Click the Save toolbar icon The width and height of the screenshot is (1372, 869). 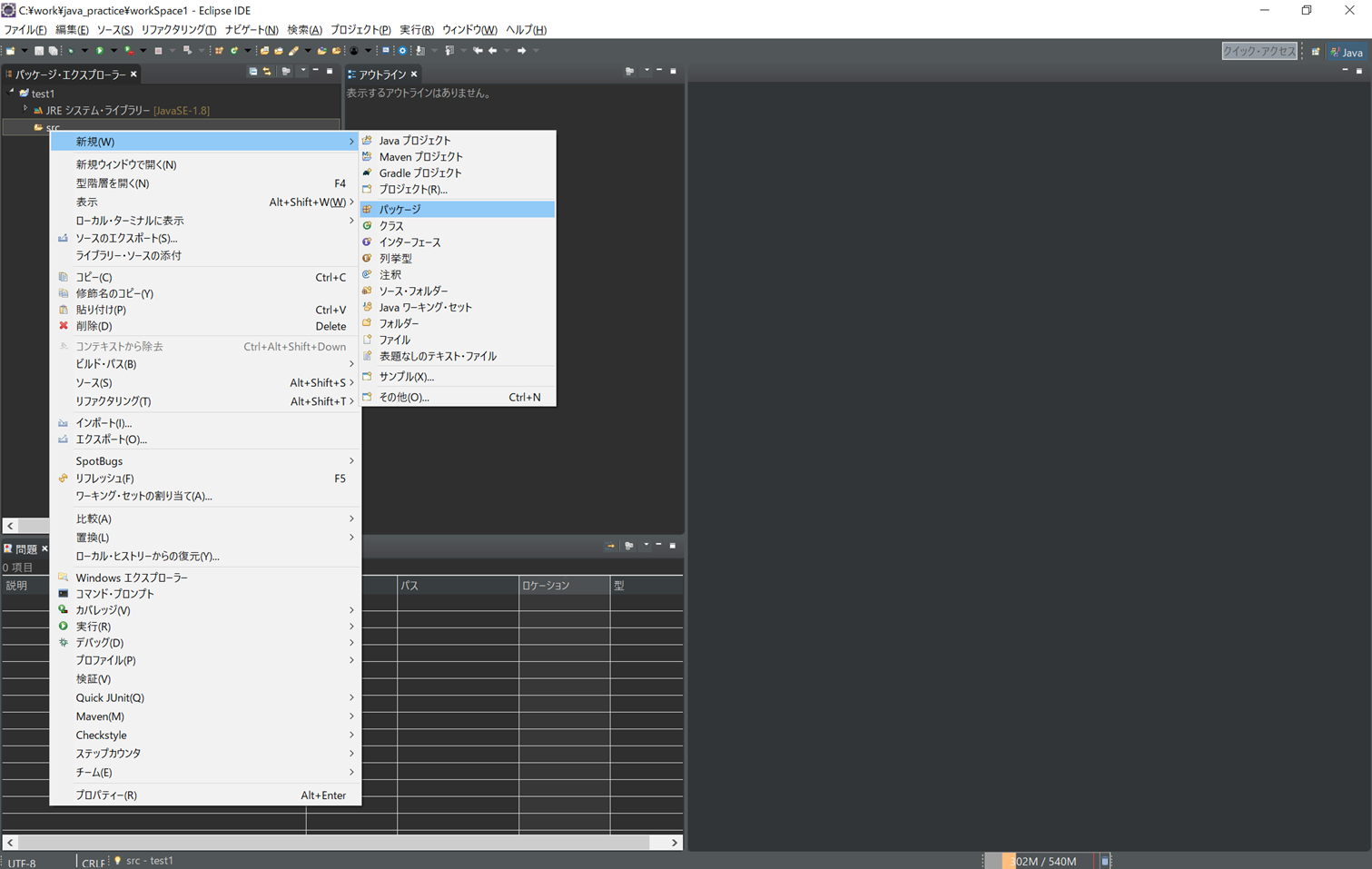[x=39, y=51]
